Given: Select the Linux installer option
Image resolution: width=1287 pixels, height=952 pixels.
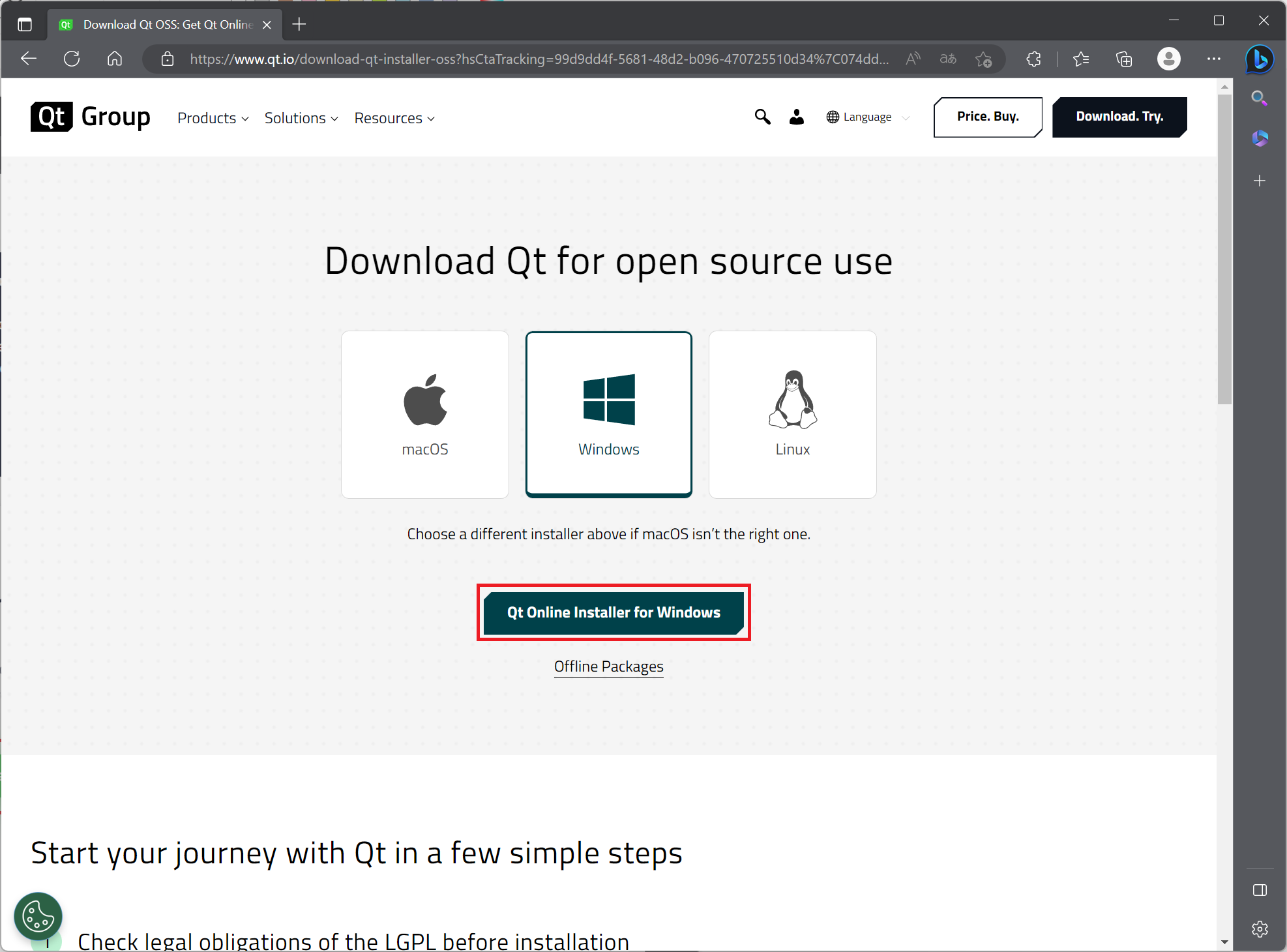Looking at the screenshot, I should pos(792,415).
